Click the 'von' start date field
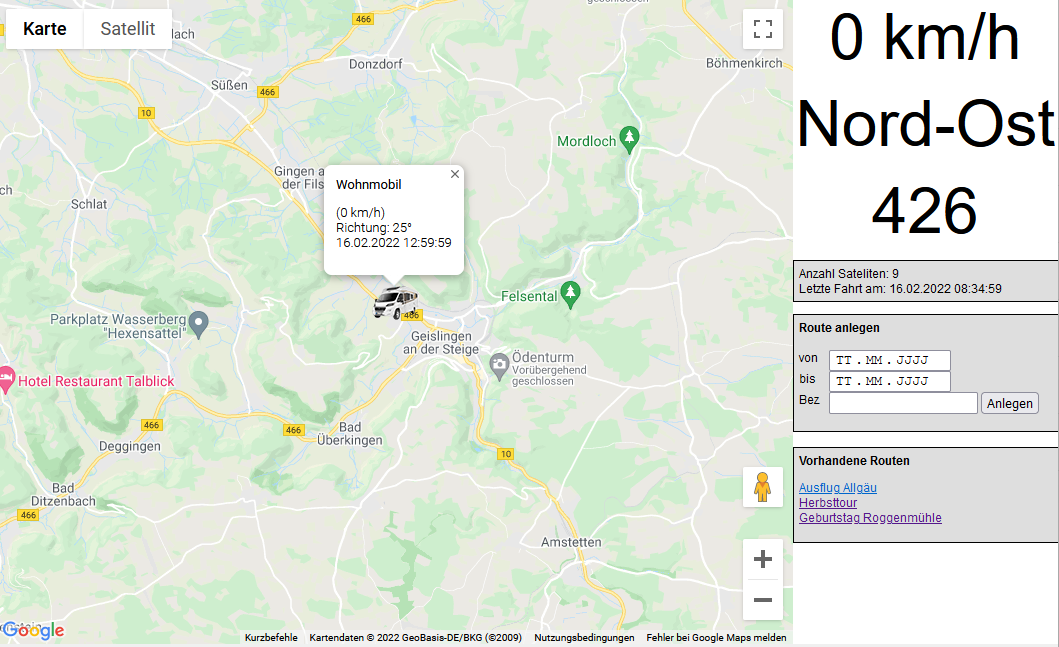 (889, 360)
